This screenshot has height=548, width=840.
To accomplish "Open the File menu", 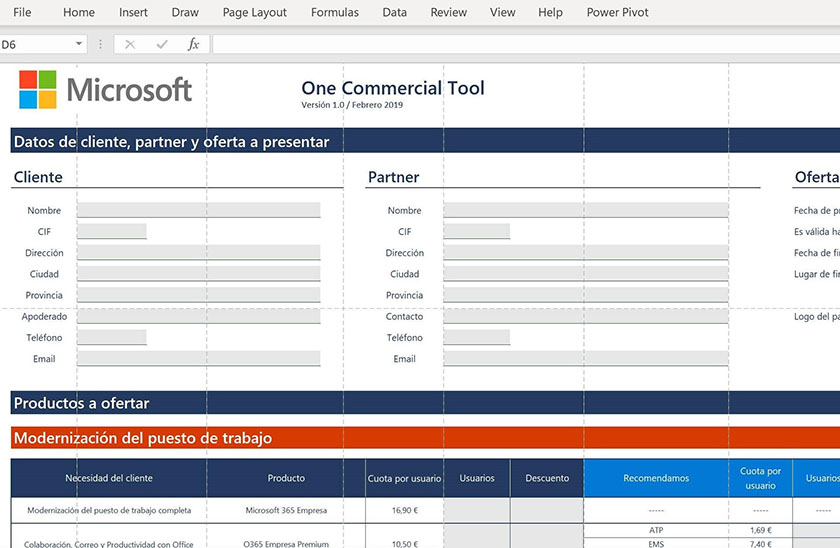I will pyautogui.click(x=22, y=12).
